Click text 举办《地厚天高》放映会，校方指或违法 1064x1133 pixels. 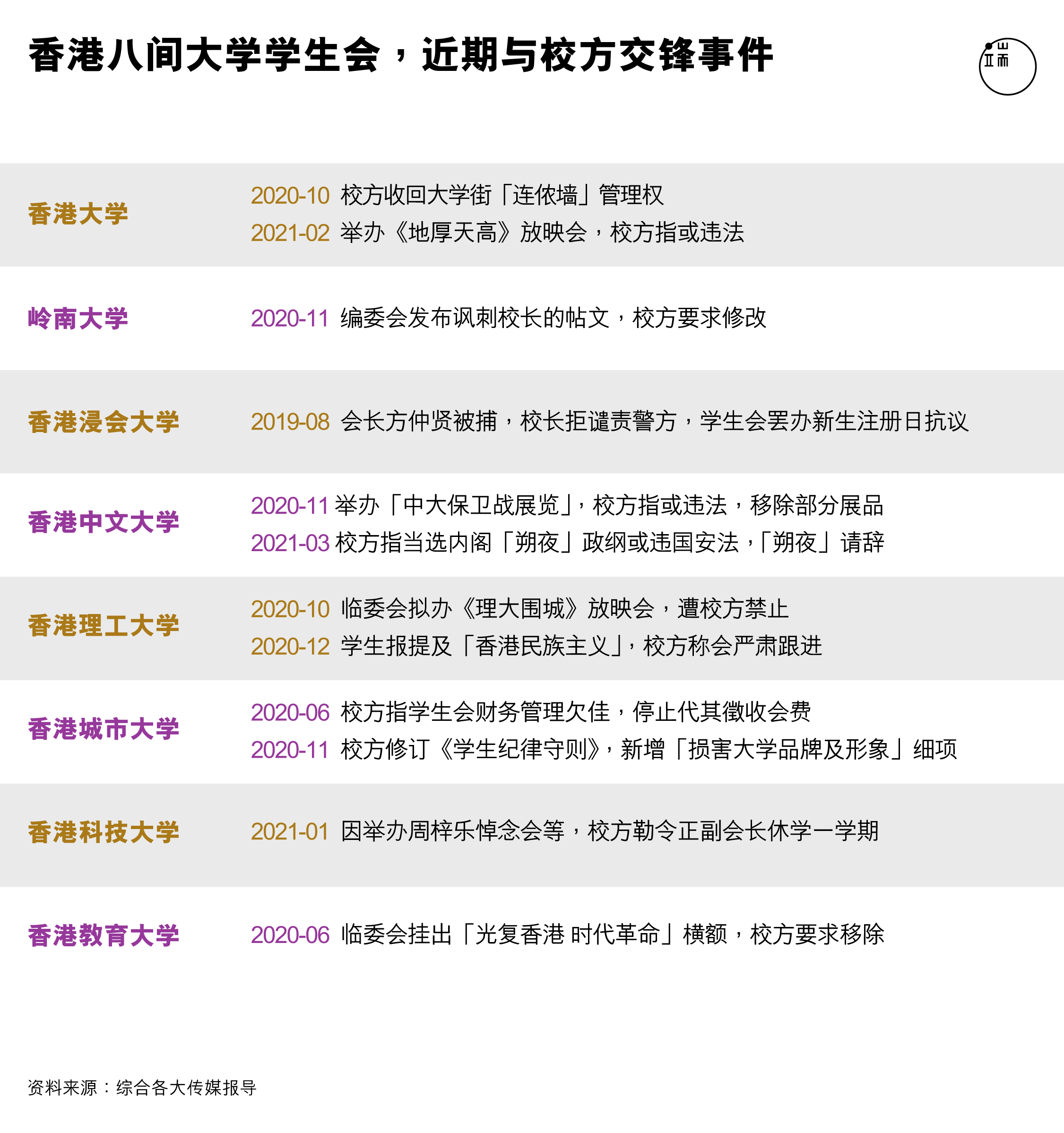543,233
